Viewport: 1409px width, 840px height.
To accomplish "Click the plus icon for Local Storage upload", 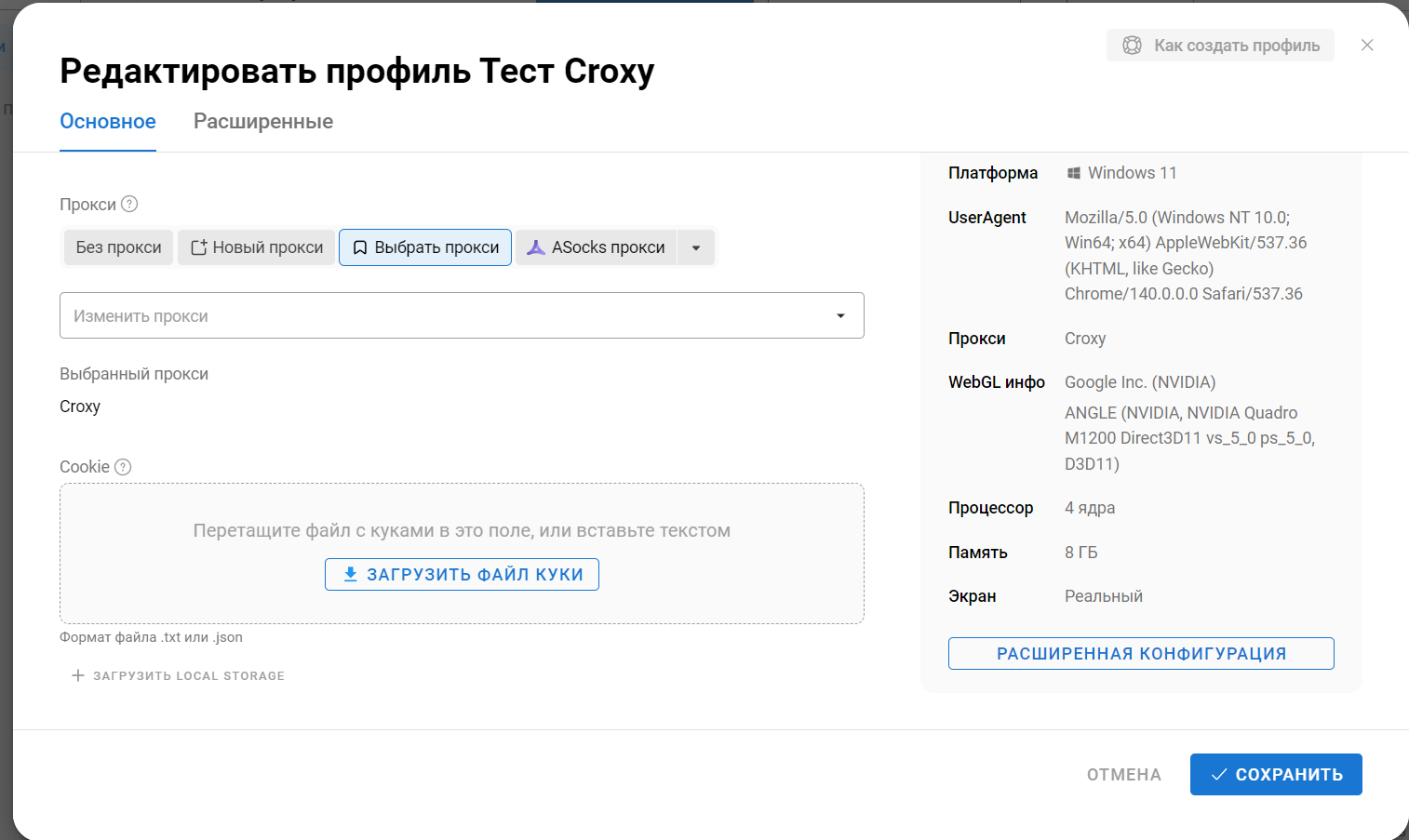I will pyautogui.click(x=78, y=675).
